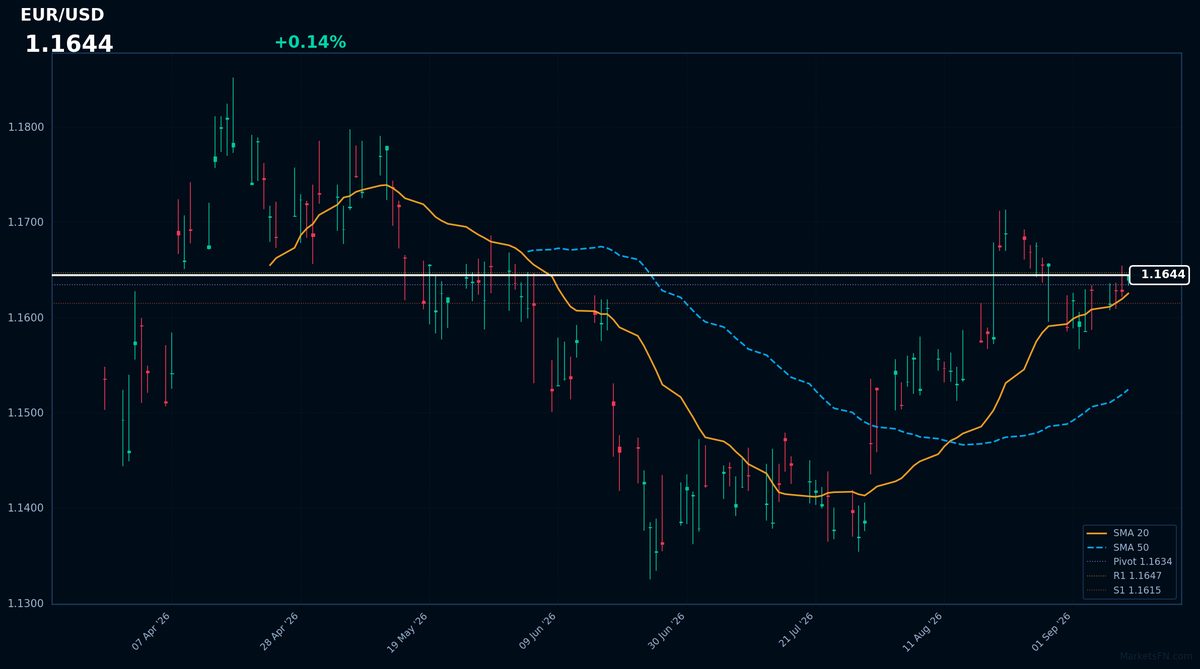The image size is (1200, 669).
Task: Click the 1.1644 current price header
Action: point(69,44)
